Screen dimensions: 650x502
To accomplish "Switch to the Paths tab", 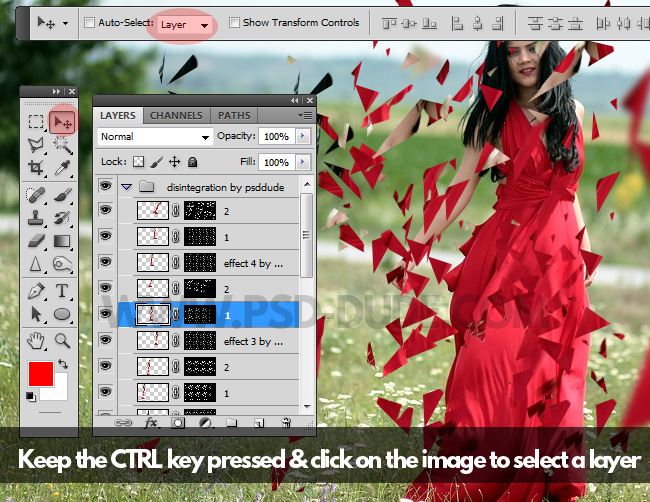I will point(234,115).
